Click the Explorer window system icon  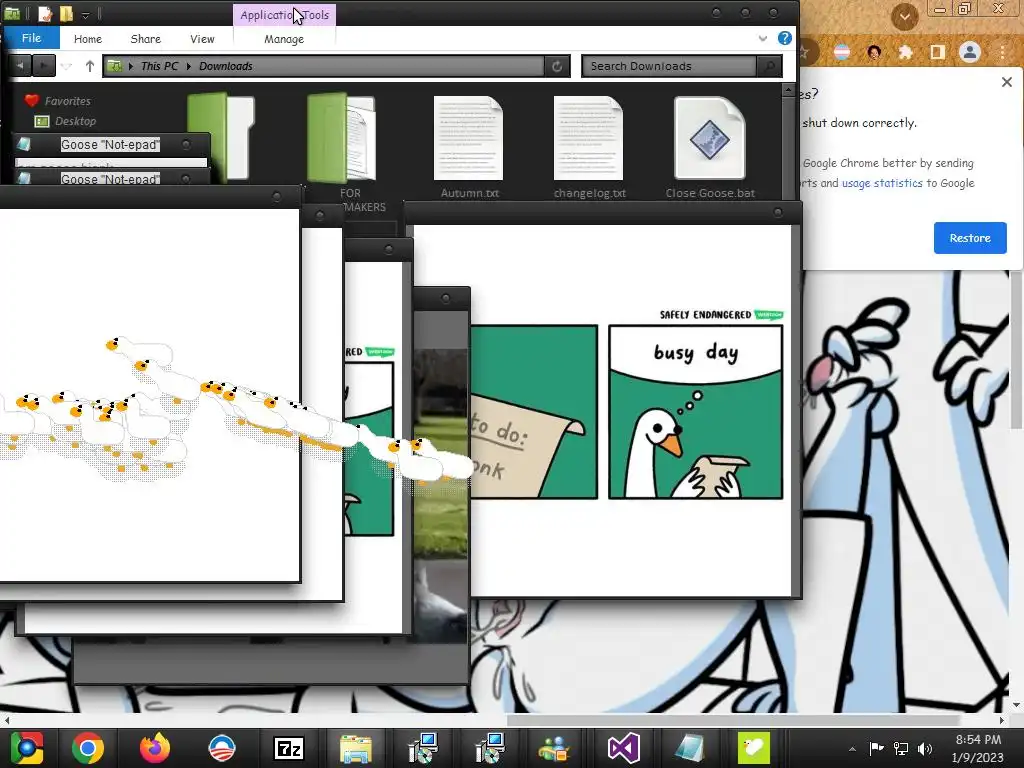coord(12,13)
